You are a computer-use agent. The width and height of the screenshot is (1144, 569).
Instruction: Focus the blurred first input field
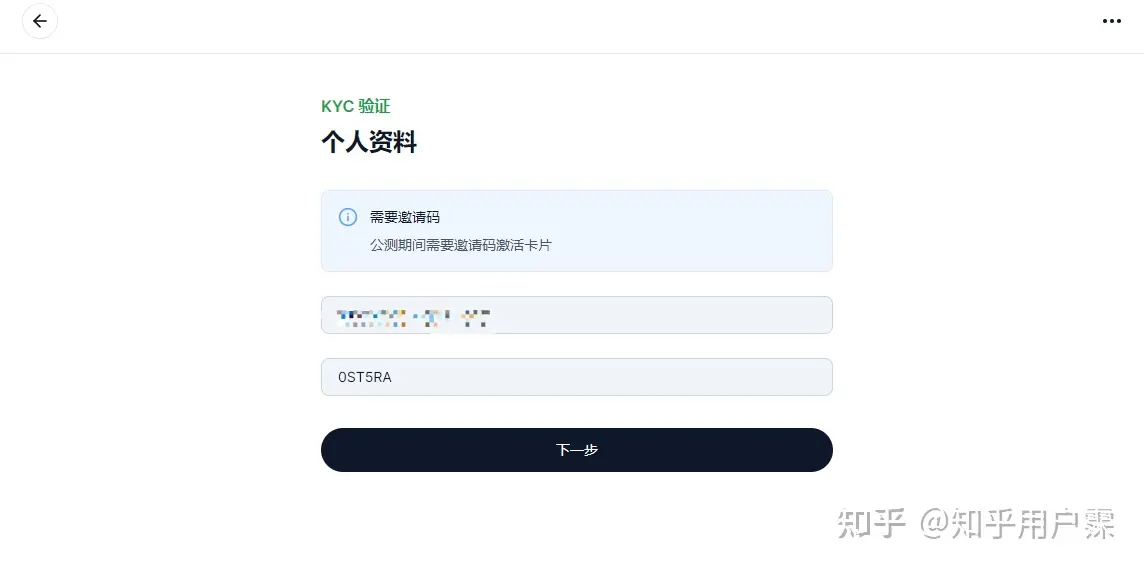coord(576,315)
